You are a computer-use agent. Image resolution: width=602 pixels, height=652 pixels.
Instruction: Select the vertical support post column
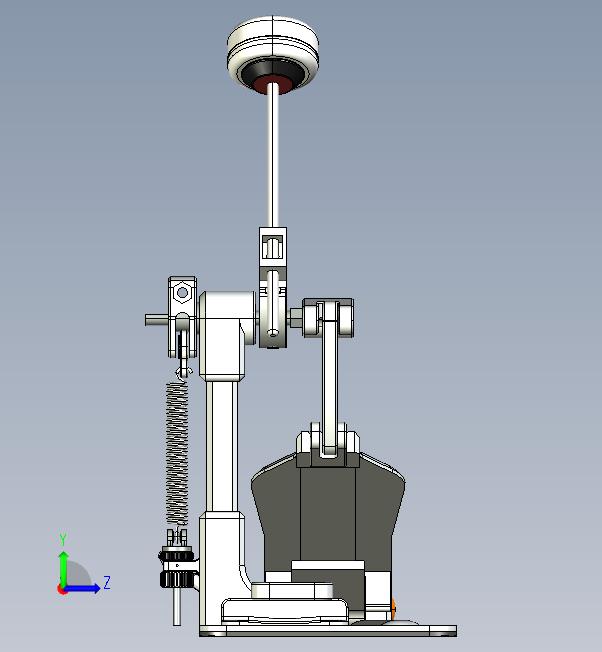coord(222,447)
